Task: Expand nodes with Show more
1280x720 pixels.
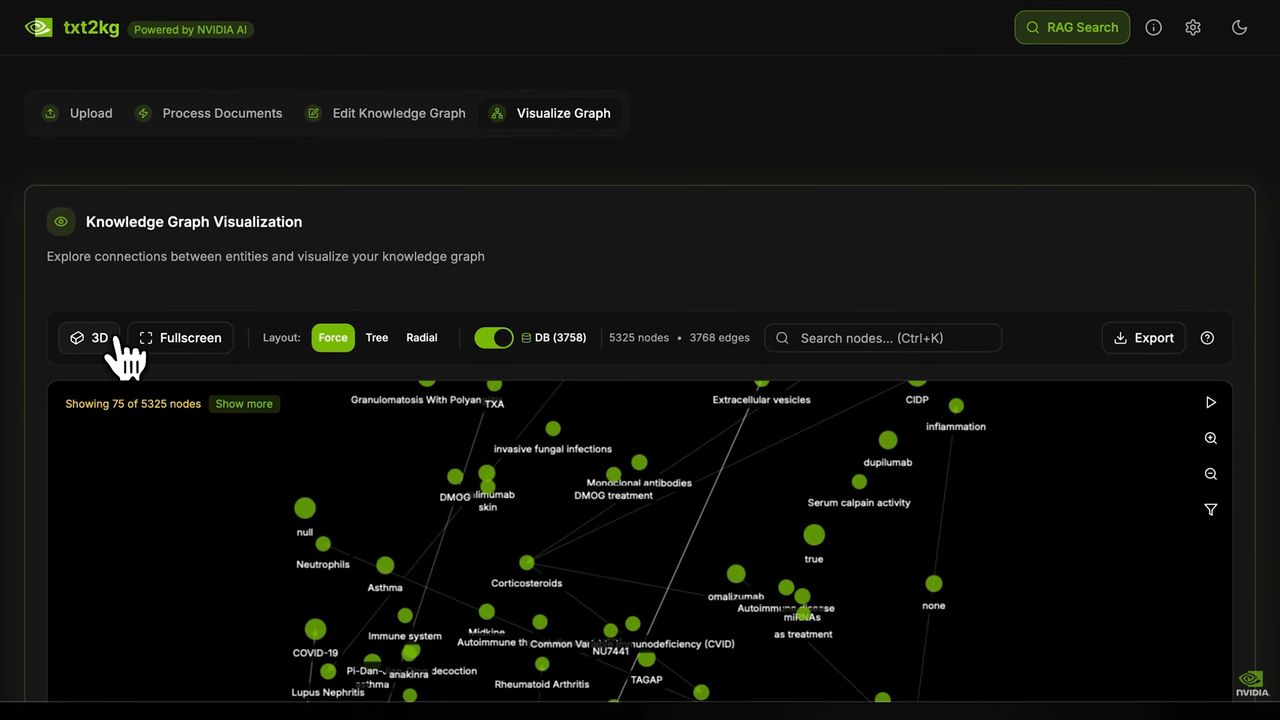Action: click(244, 404)
